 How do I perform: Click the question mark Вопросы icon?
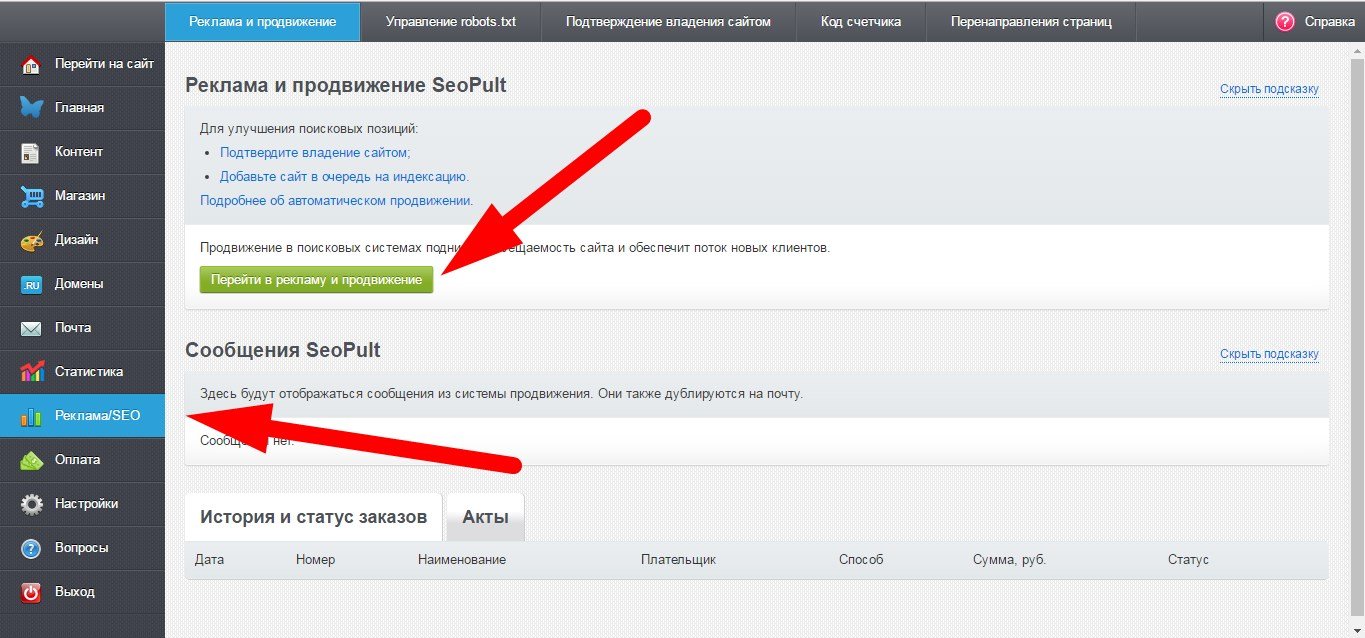32,548
